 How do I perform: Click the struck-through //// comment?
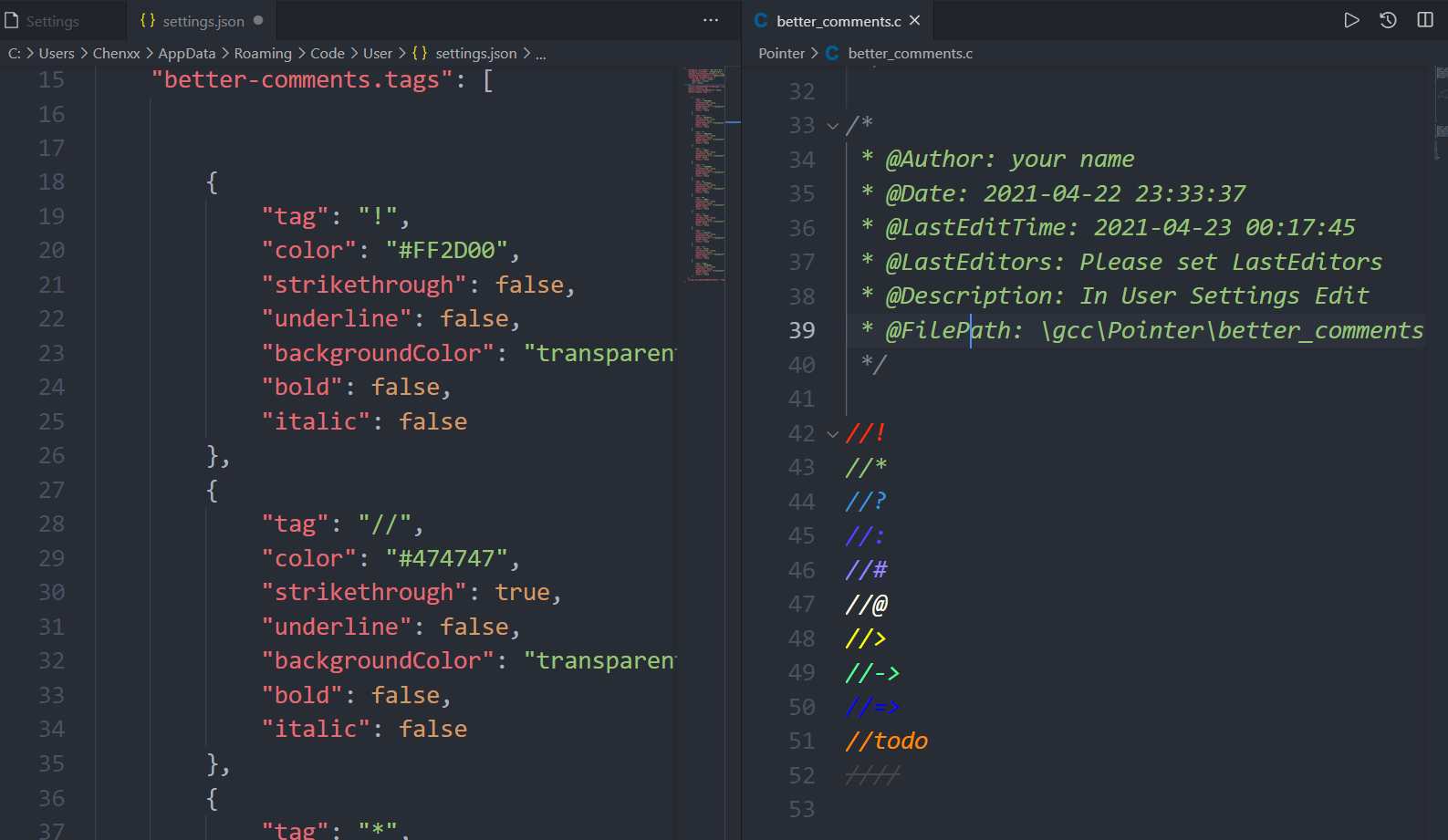873,774
